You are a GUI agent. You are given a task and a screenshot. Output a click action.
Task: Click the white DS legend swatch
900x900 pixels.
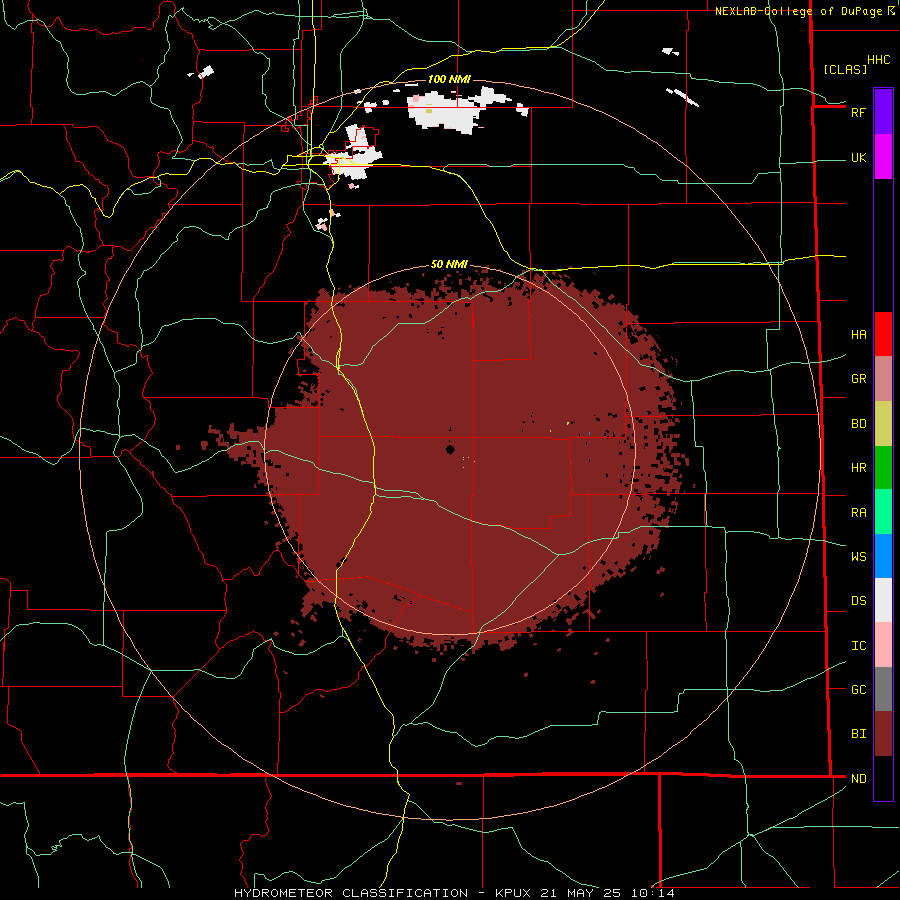coord(883,600)
